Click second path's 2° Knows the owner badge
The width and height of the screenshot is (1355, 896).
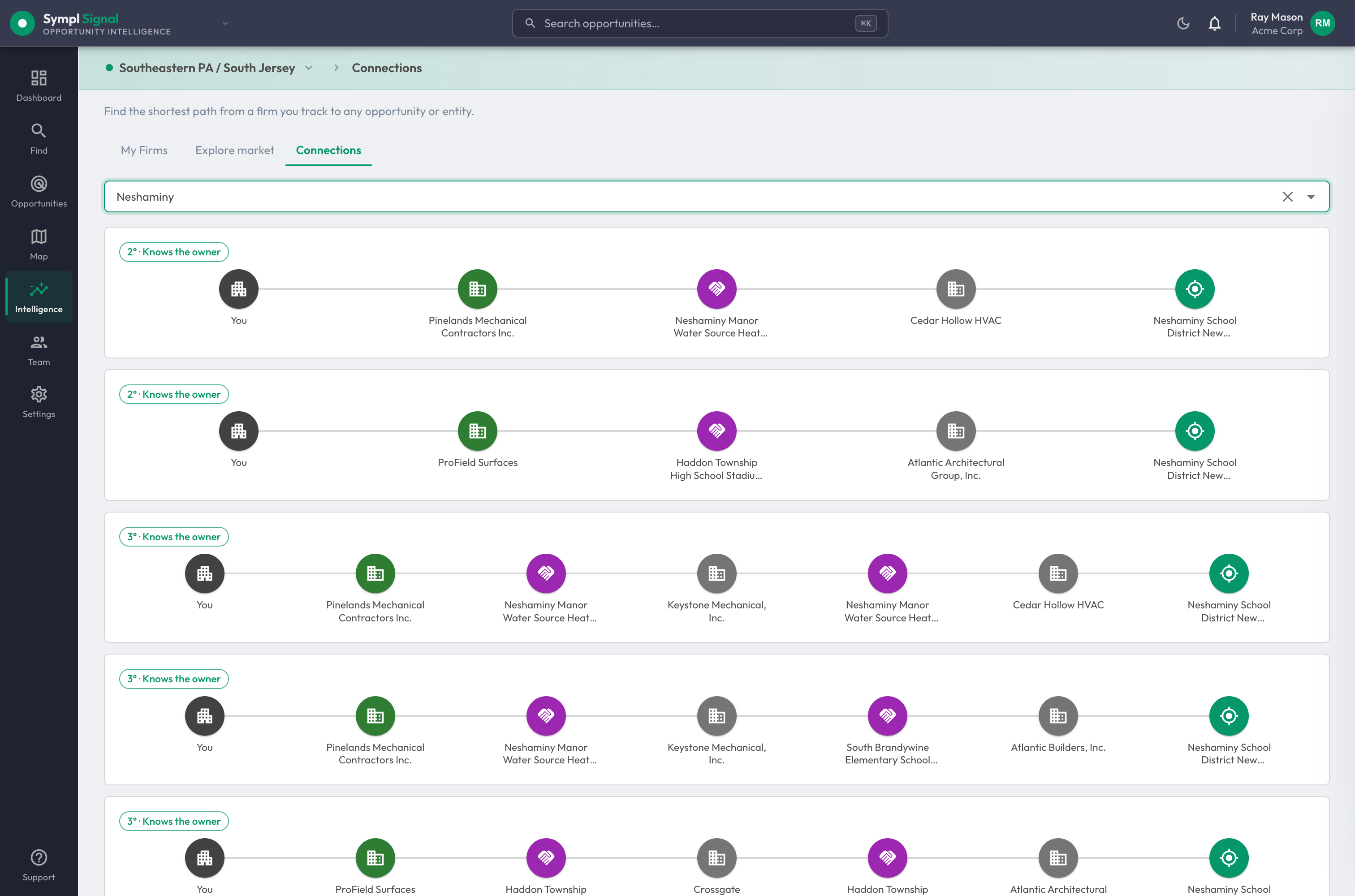(174, 394)
